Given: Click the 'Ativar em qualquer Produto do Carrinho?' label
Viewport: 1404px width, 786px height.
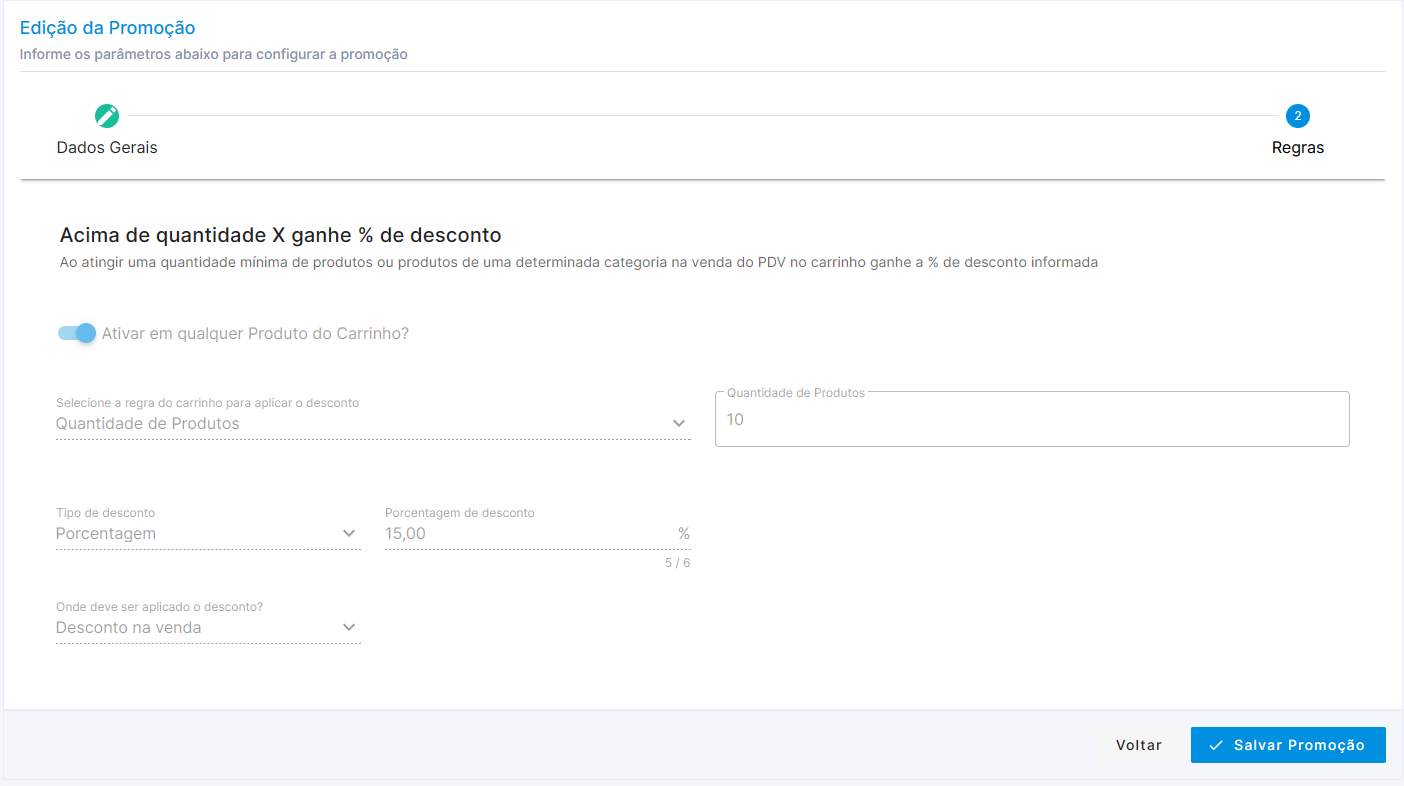Looking at the screenshot, I should [255, 334].
